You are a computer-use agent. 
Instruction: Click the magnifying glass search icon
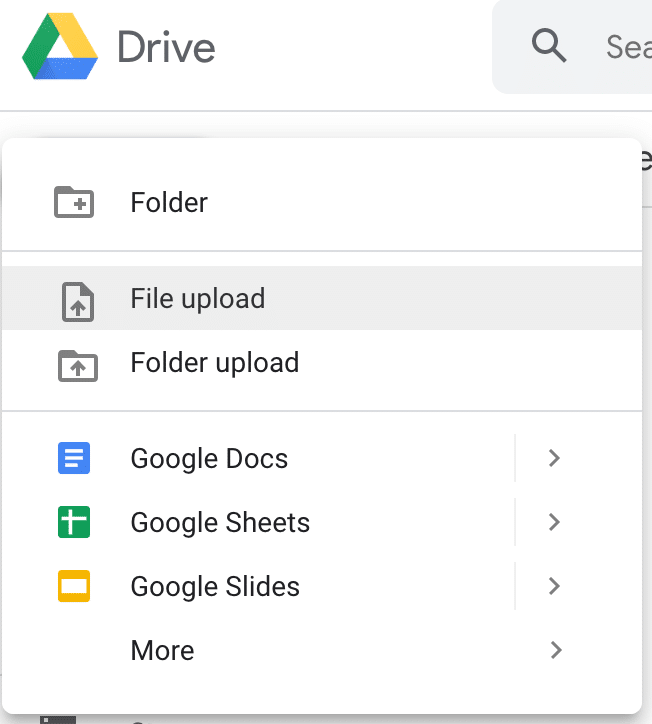[x=549, y=46]
